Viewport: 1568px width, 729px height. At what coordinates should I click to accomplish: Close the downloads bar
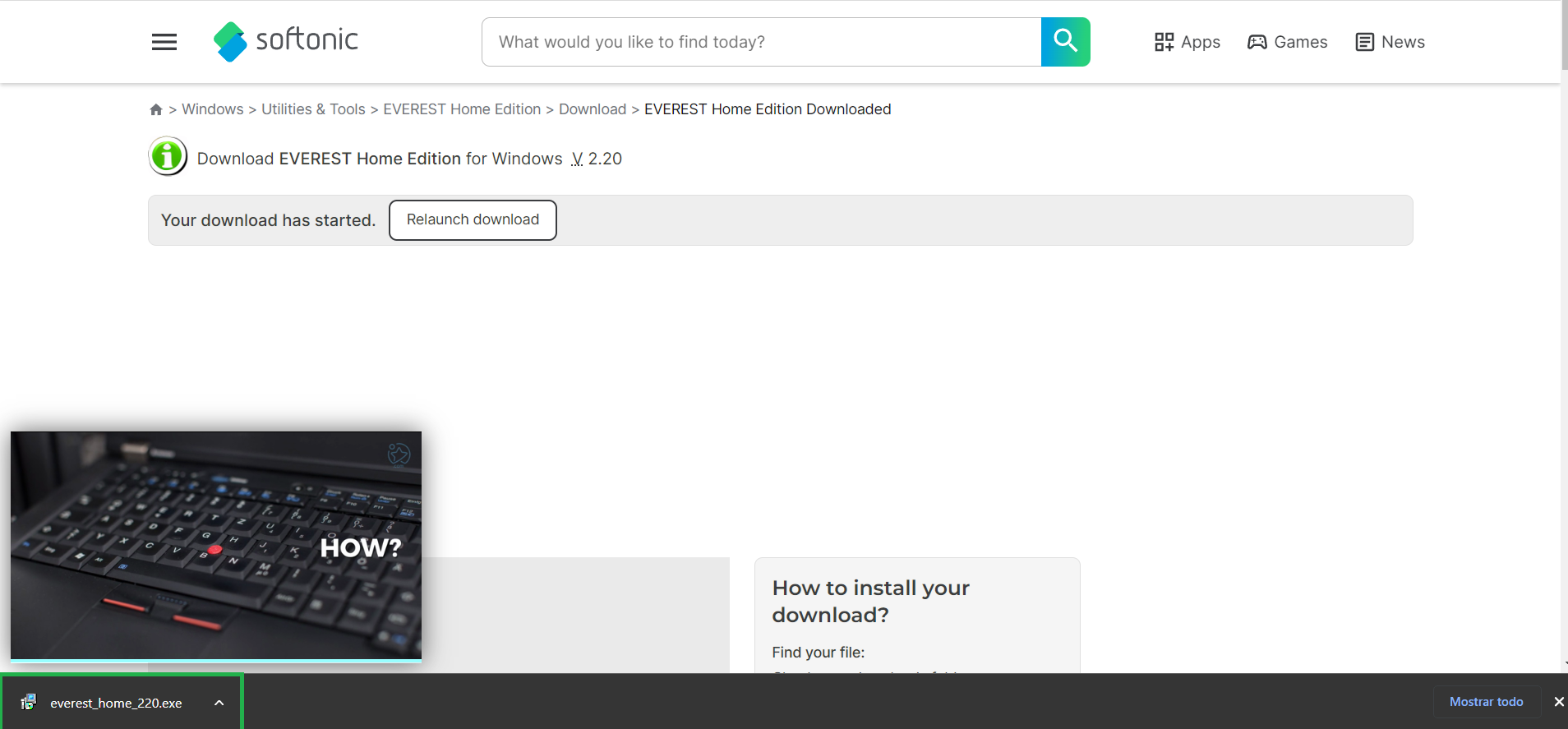(x=1558, y=702)
